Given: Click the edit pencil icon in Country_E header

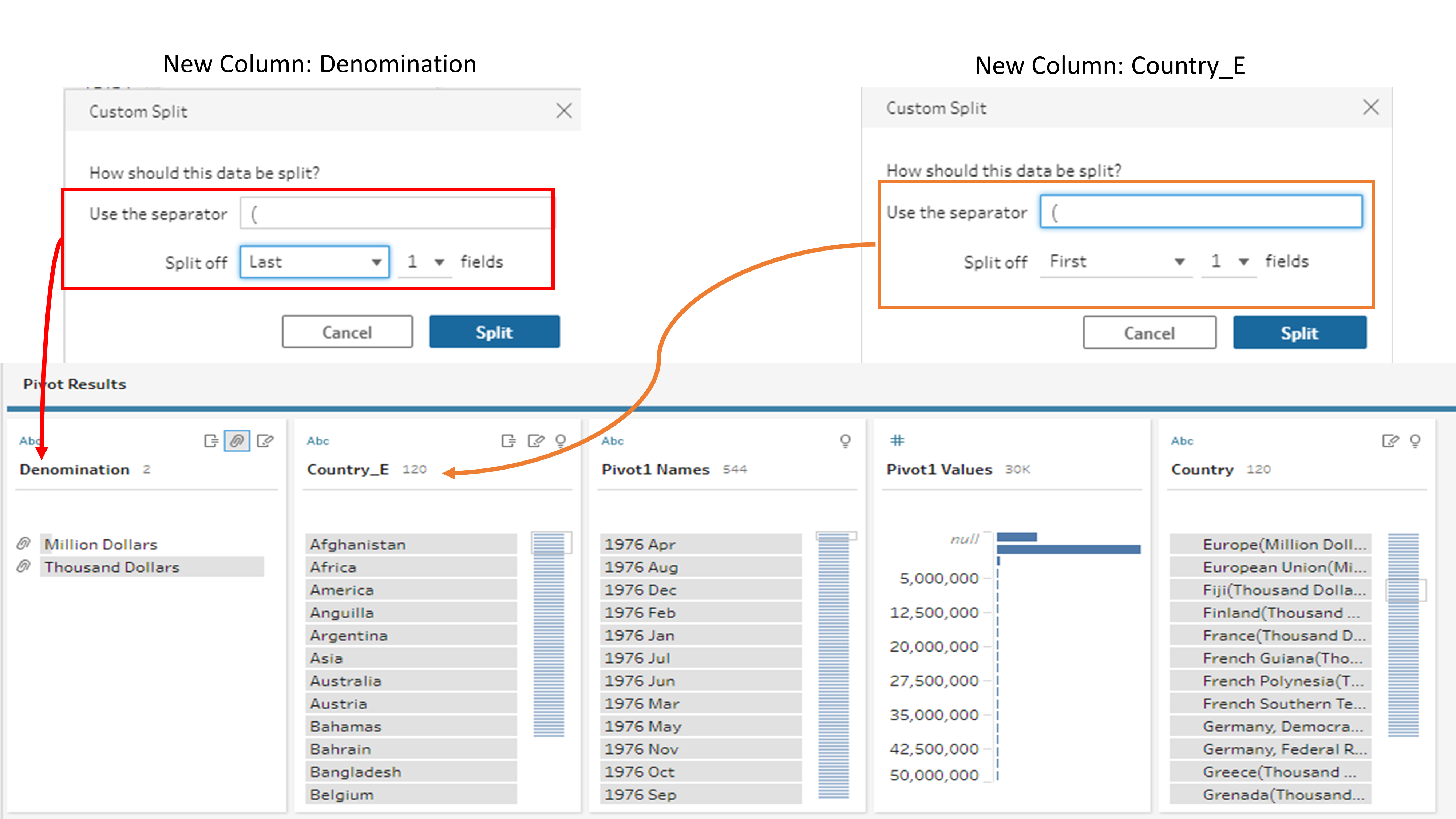Looking at the screenshot, I should coord(536,441).
